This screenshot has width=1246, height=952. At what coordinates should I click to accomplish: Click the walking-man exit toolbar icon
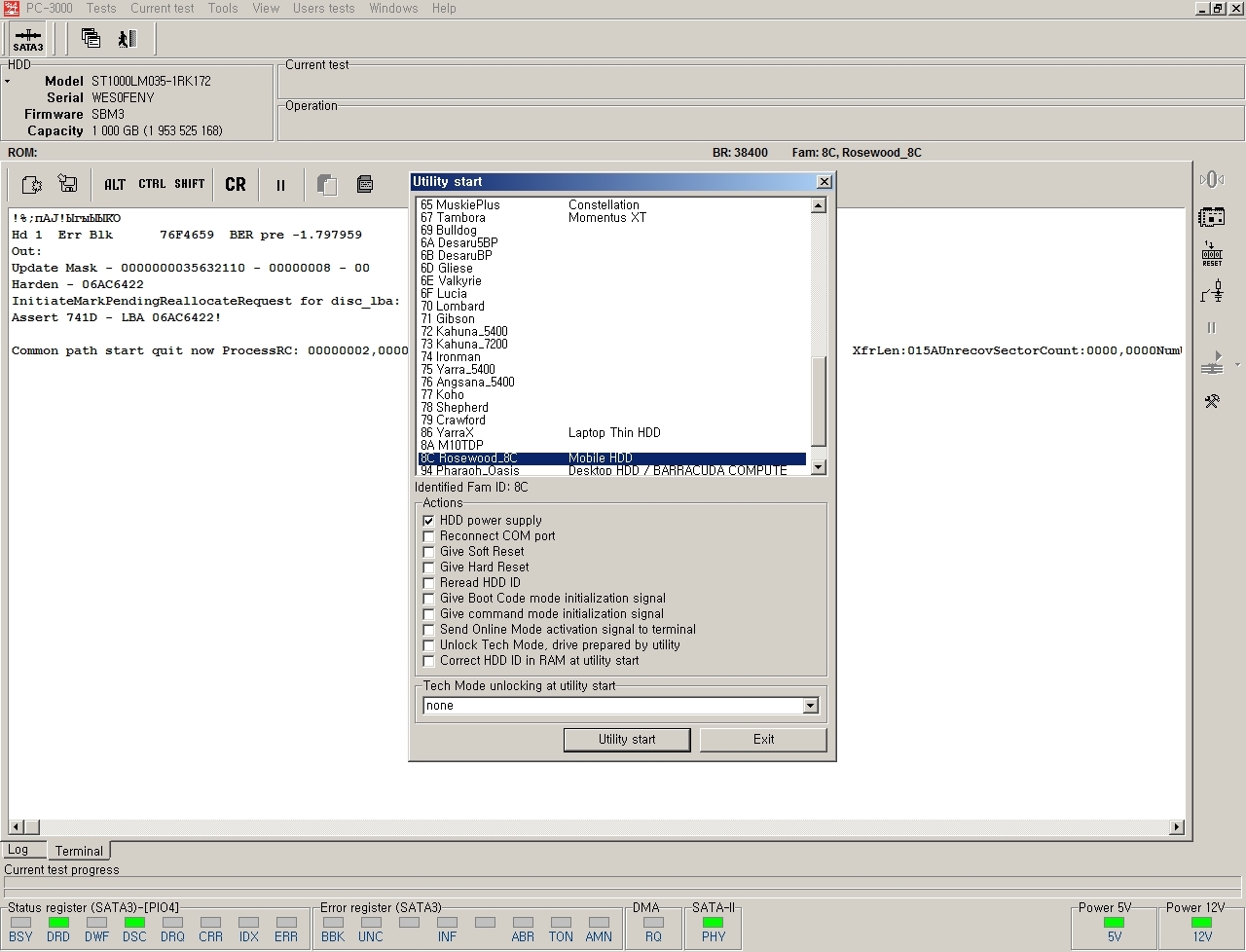point(127,39)
